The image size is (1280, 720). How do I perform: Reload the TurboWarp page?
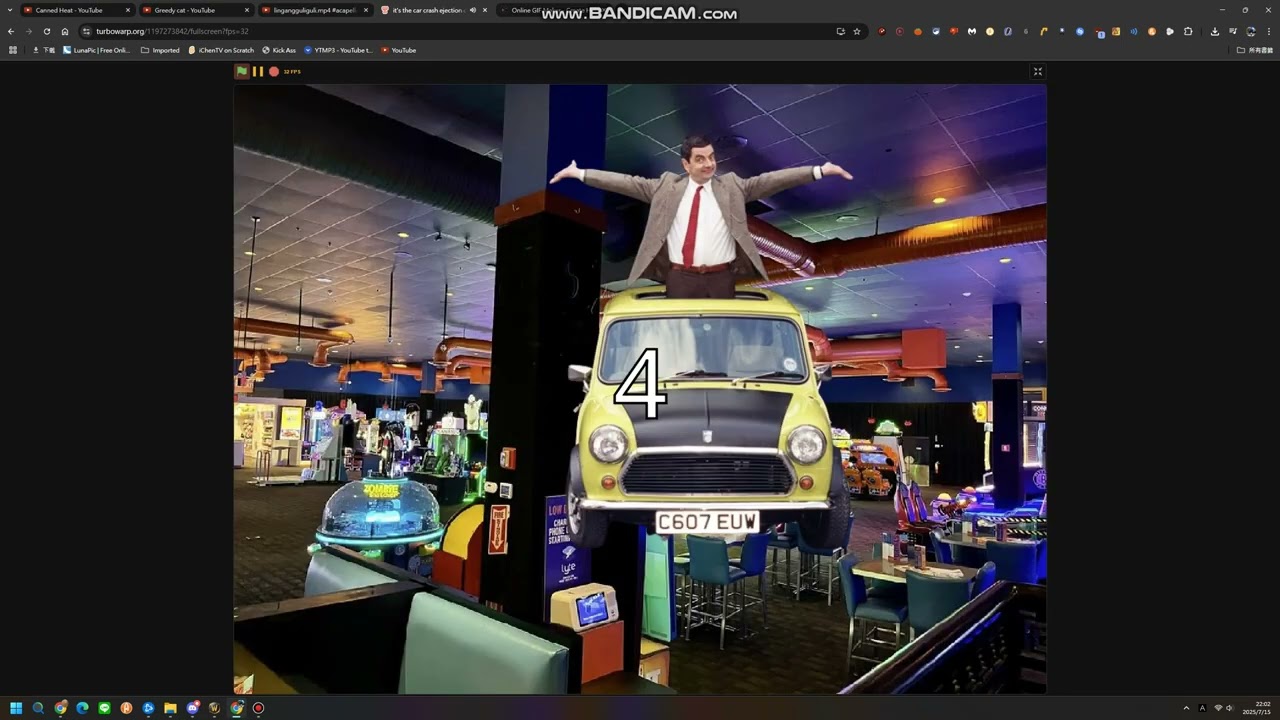click(46, 31)
